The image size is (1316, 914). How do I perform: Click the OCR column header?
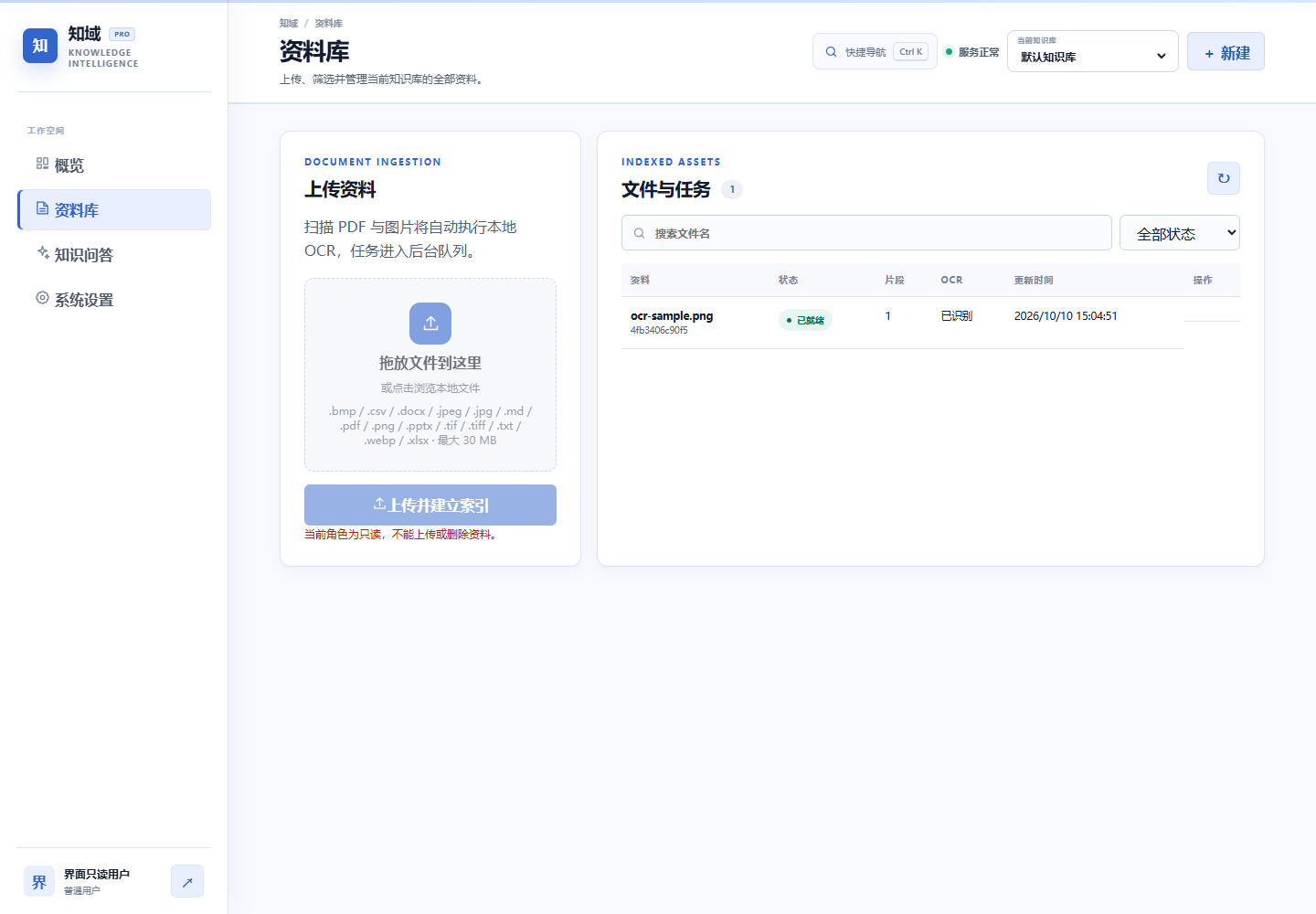(951, 281)
